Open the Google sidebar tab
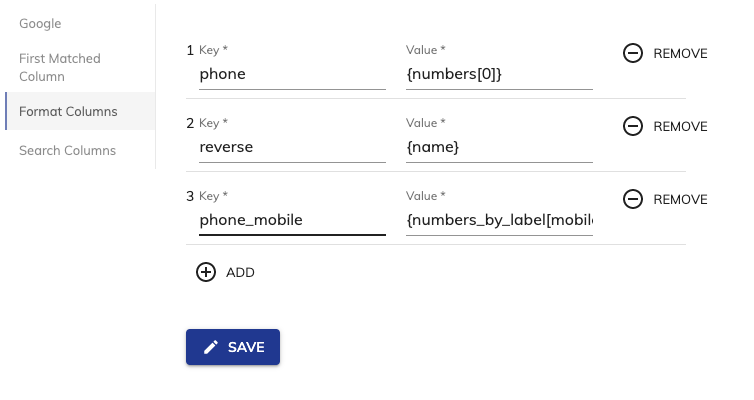This screenshot has height=400, width=754. click(x=40, y=24)
